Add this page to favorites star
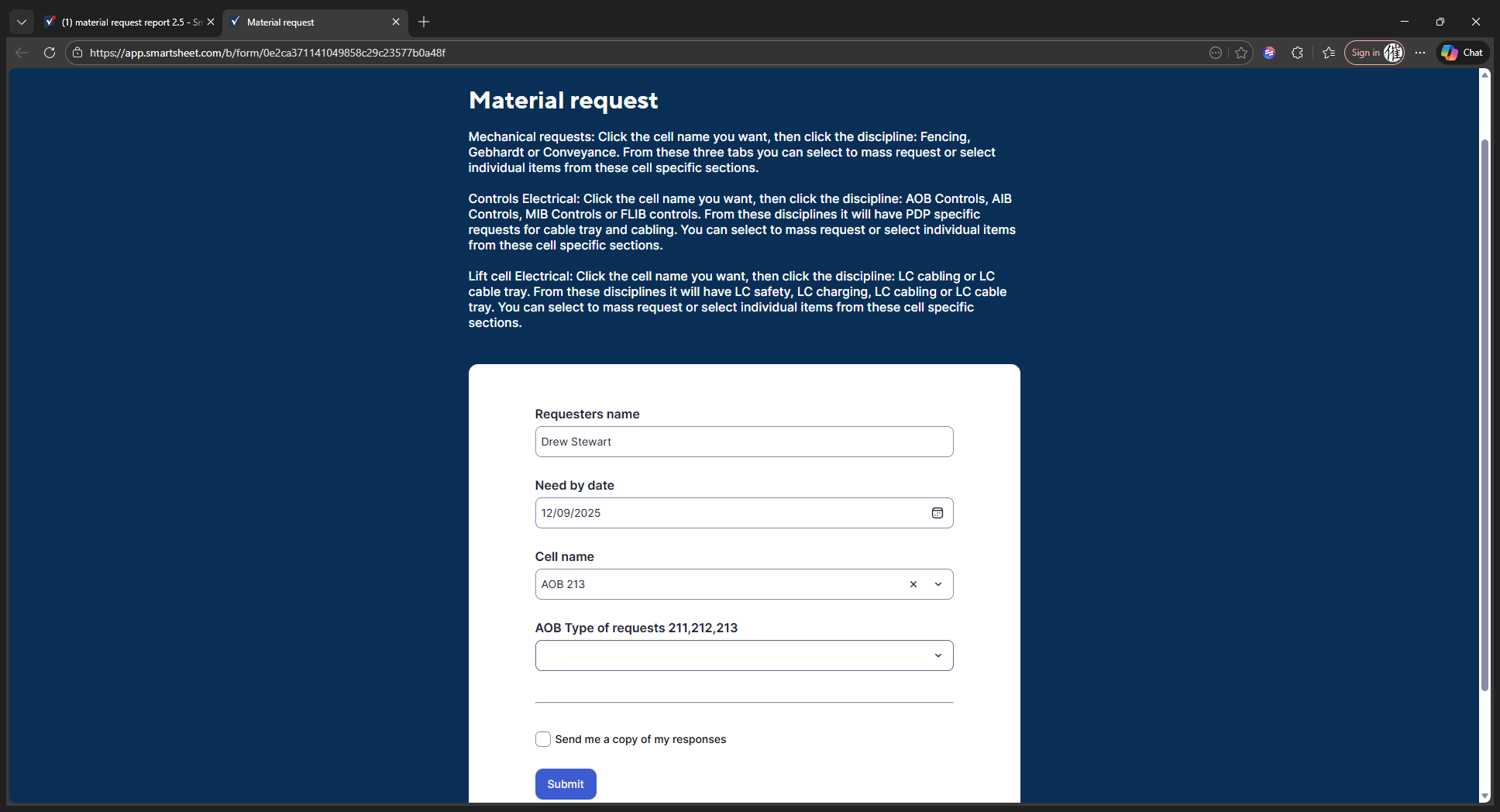 1241,53
